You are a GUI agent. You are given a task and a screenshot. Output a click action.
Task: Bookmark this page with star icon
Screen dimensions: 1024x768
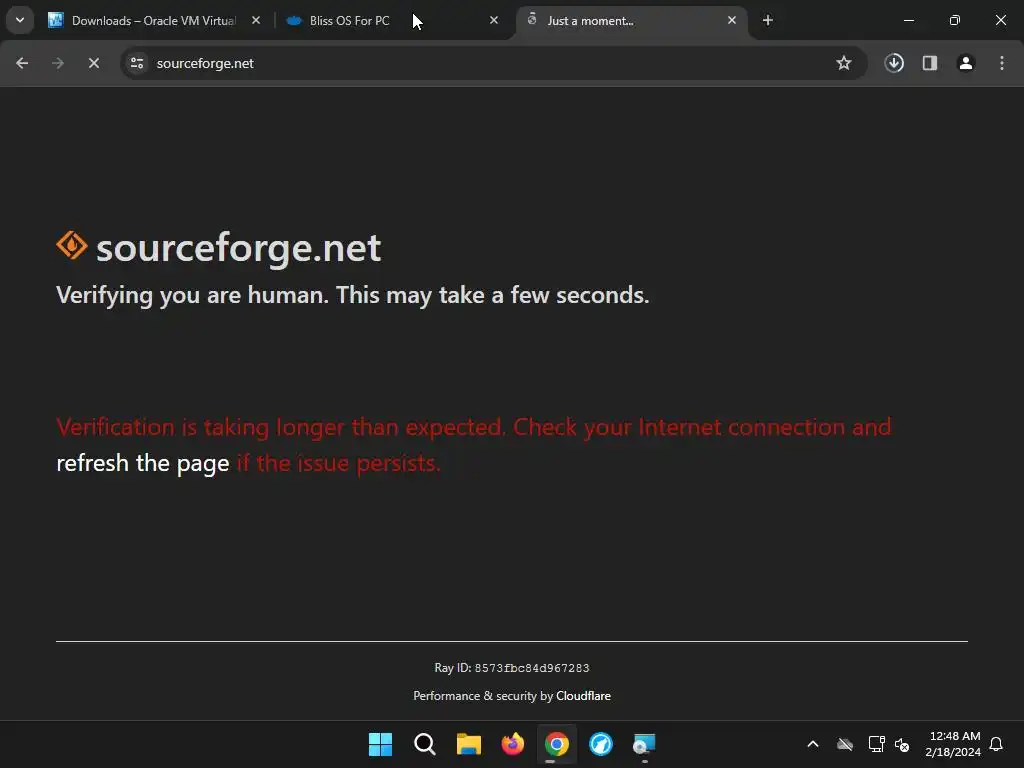(844, 63)
